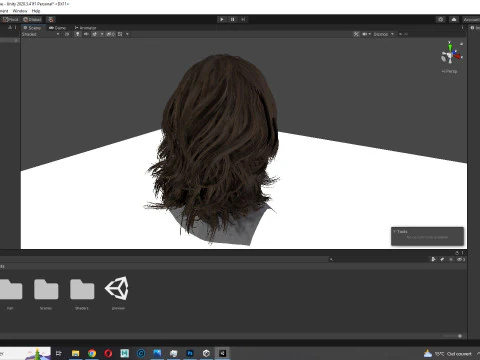The width and height of the screenshot is (480, 360).
Task: Toggle the scene gizmo lock icon
Action: click(x=462, y=44)
